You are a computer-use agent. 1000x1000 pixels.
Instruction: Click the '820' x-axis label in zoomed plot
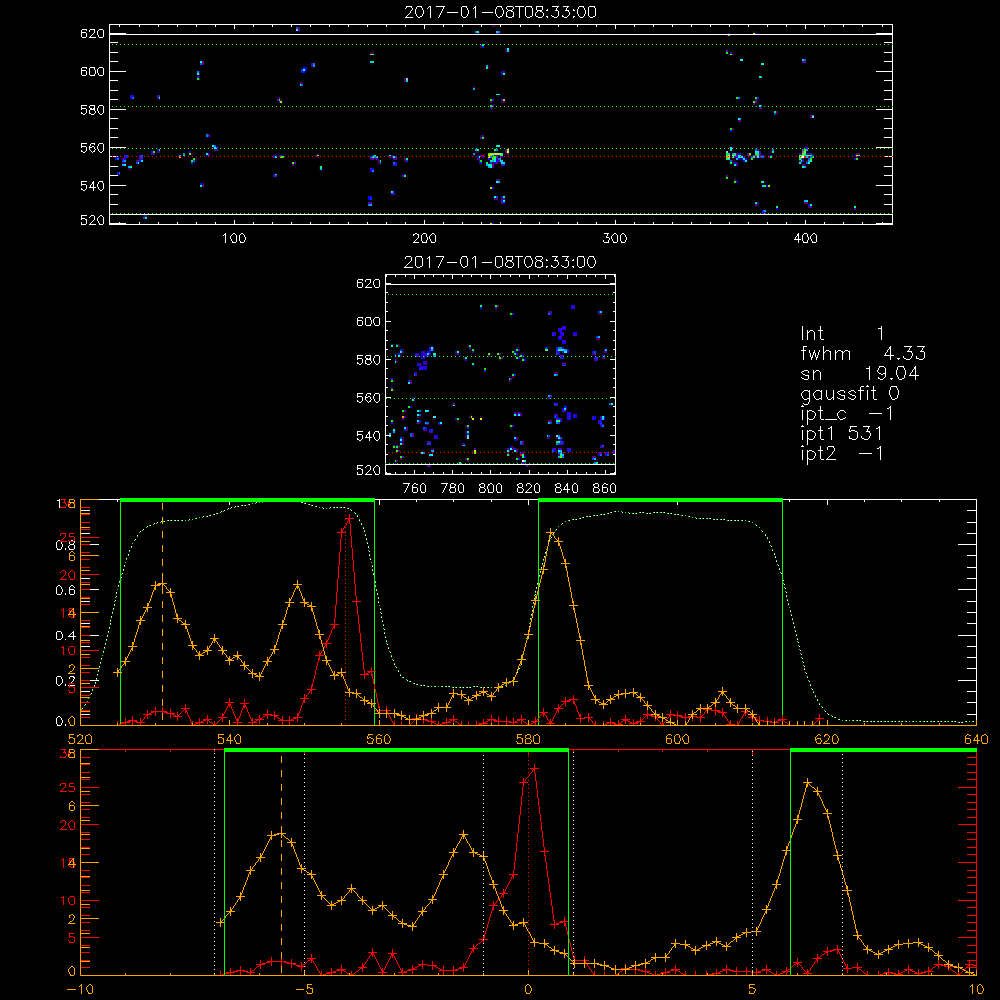coord(529,489)
